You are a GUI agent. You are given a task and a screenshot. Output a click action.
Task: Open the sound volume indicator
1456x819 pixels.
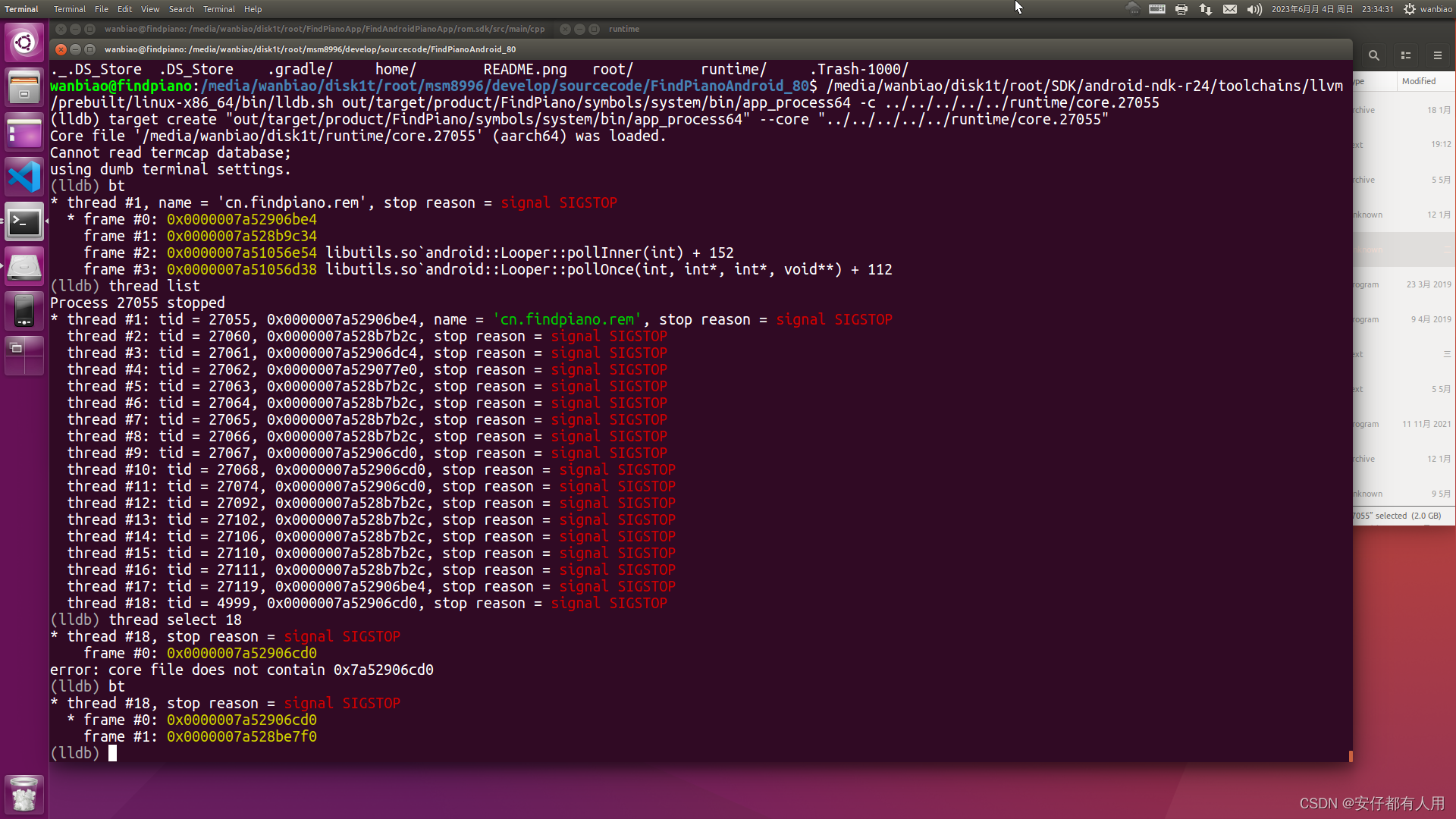point(1254,9)
